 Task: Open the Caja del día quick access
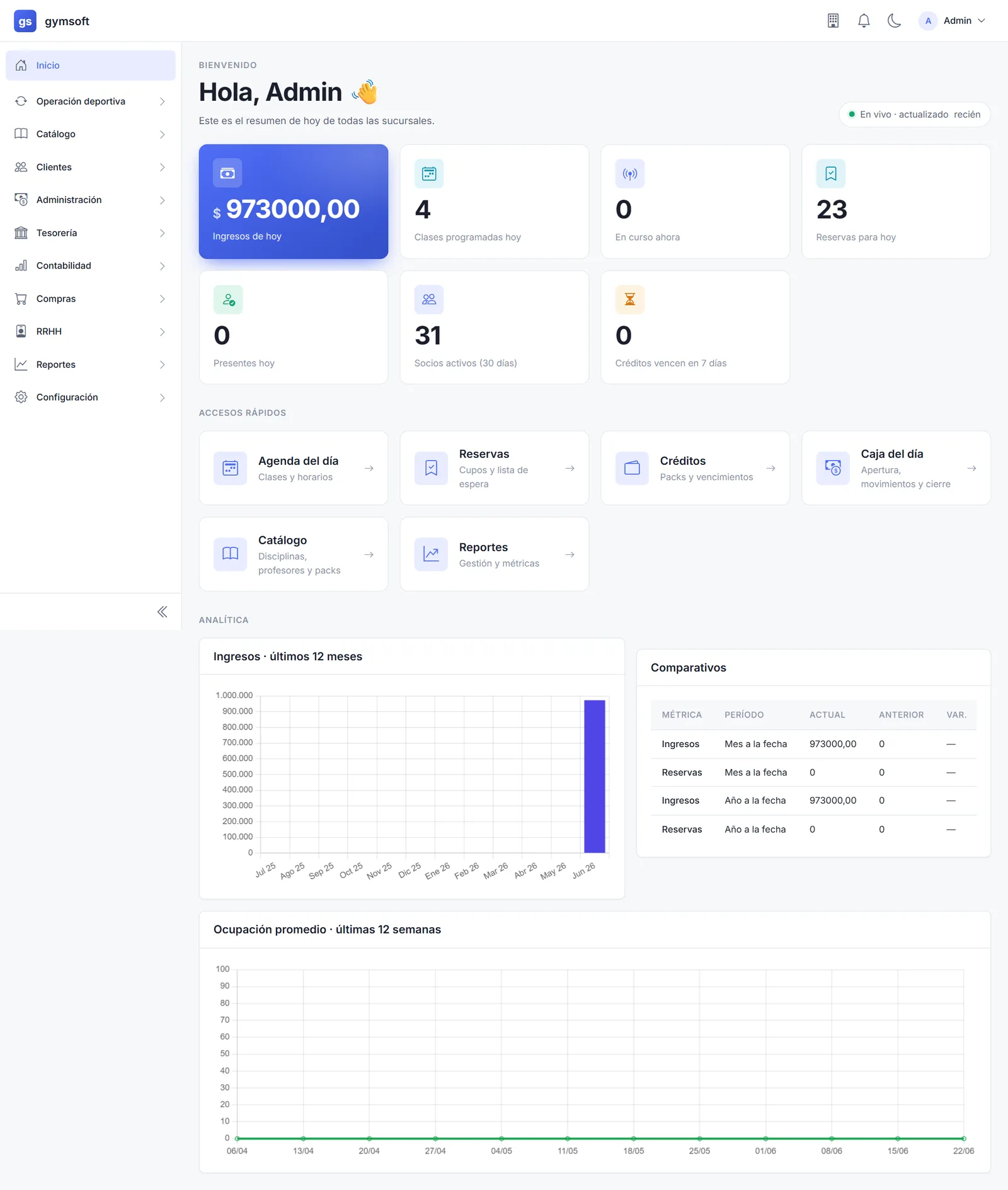click(896, 468)
